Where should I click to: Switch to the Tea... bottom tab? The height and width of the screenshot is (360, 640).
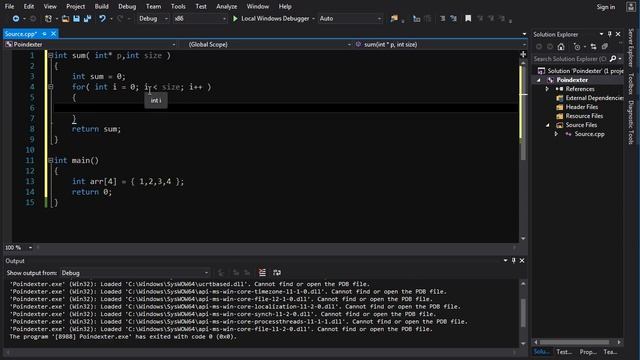point(611,352)
